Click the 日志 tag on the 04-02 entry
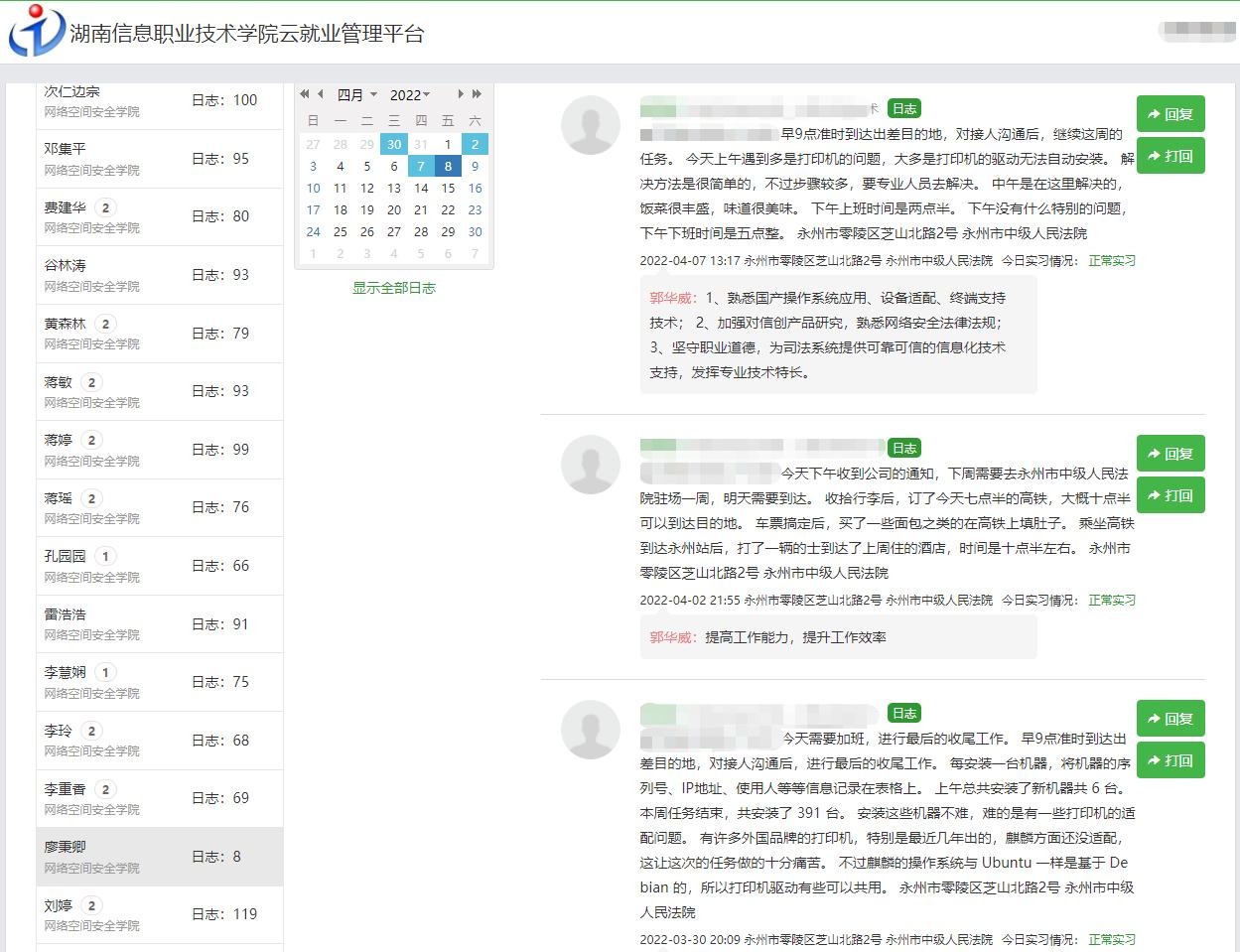1240x952 pixels. point(903,448)
